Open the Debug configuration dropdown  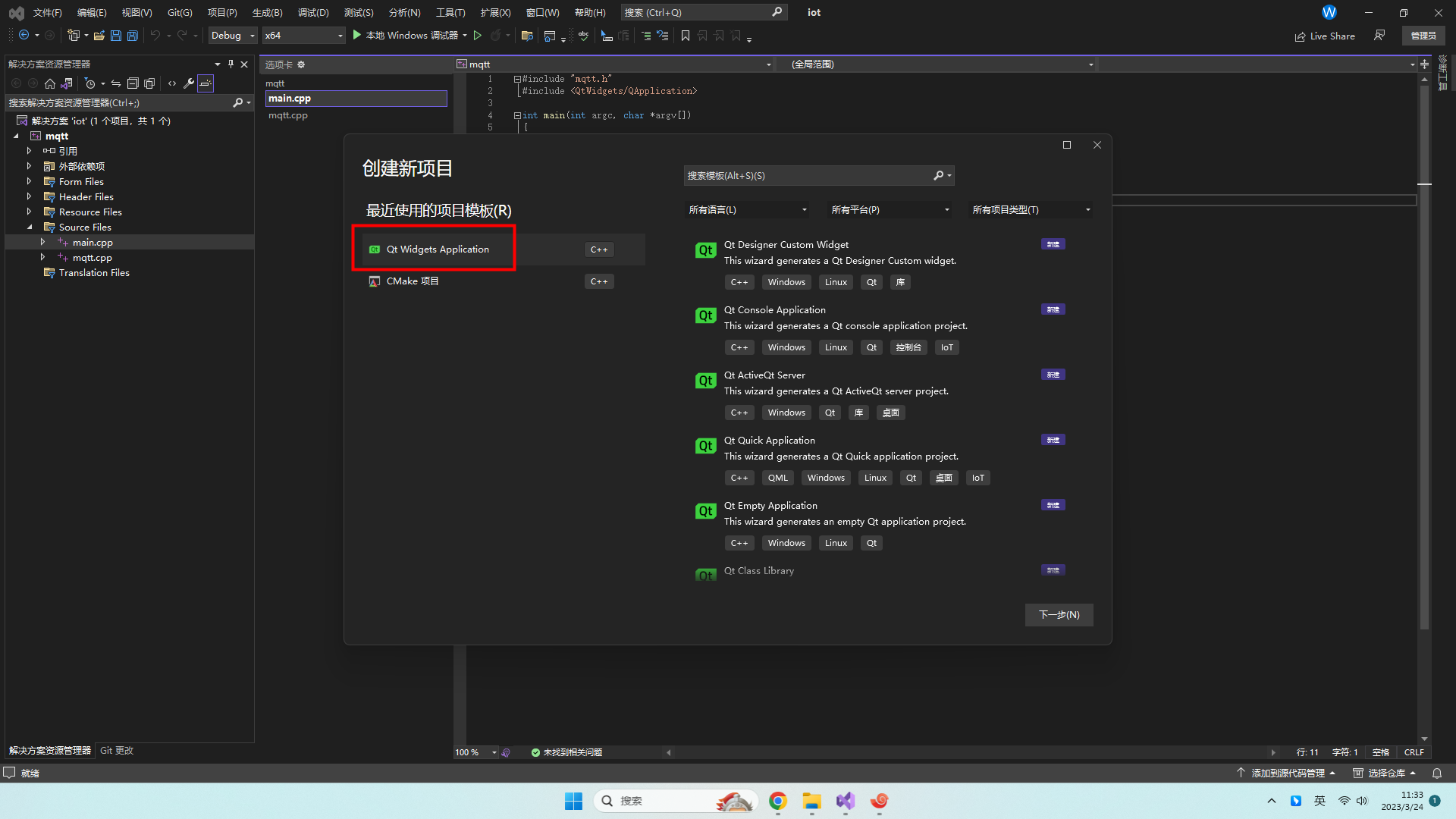[233, 36]
